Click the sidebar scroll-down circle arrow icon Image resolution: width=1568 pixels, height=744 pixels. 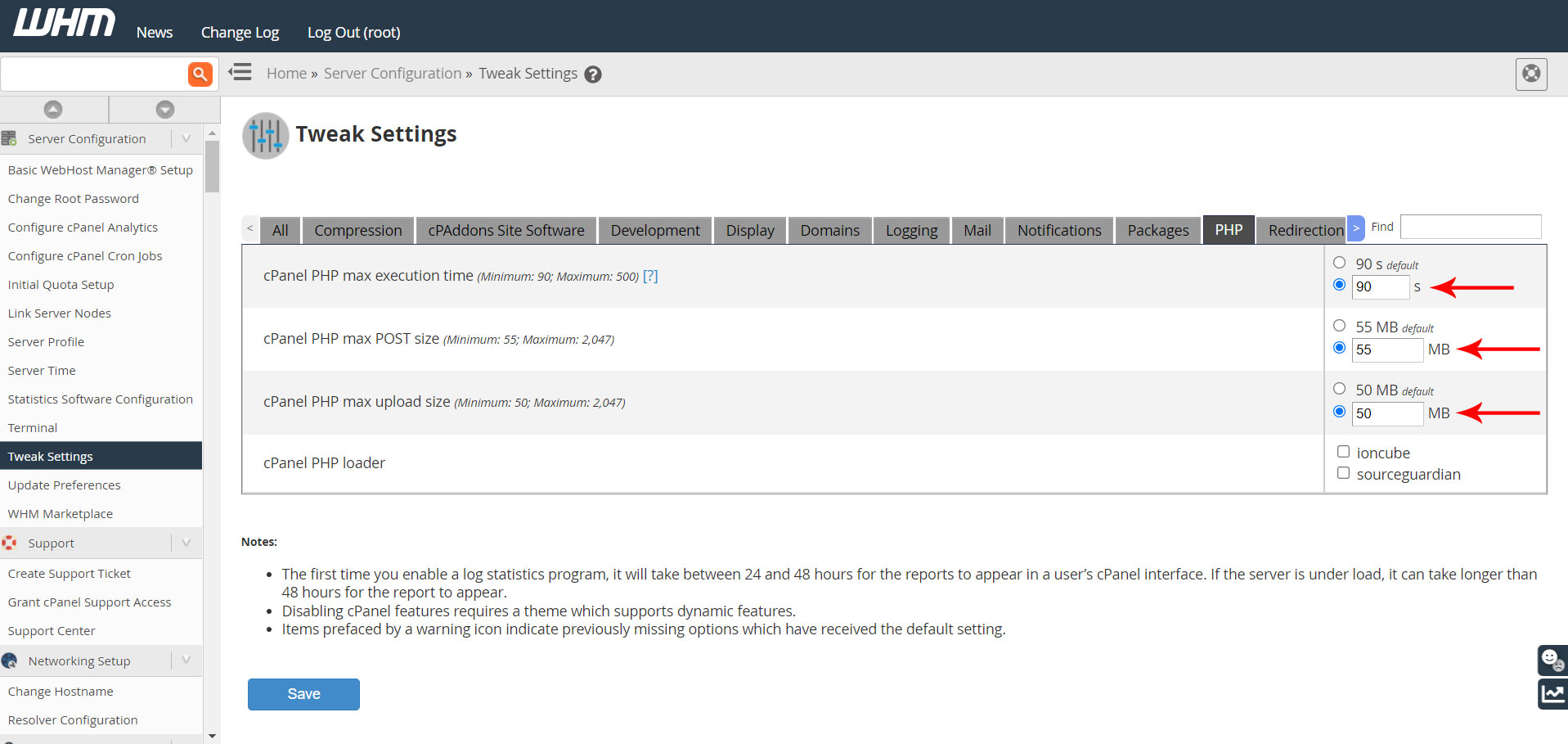165,110
